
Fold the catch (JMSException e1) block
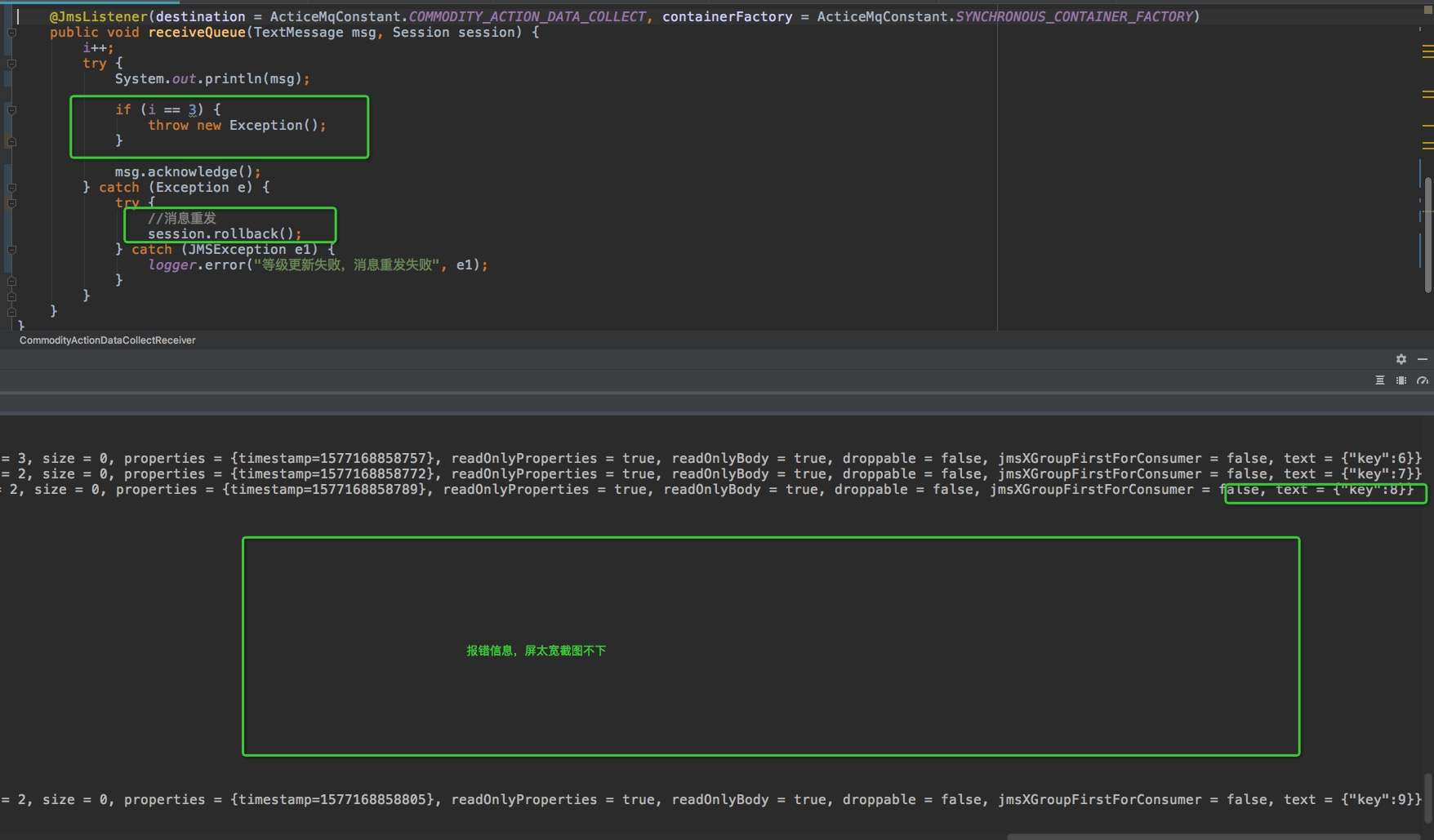click(x=11, y=250)
